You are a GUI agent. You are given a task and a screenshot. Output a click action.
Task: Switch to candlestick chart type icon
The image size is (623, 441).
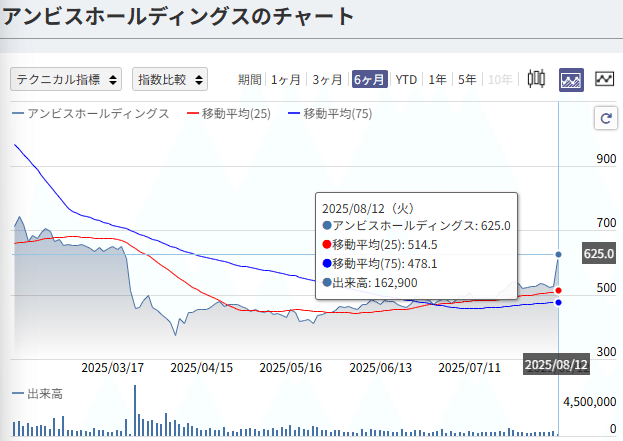(x=536, y=79)
